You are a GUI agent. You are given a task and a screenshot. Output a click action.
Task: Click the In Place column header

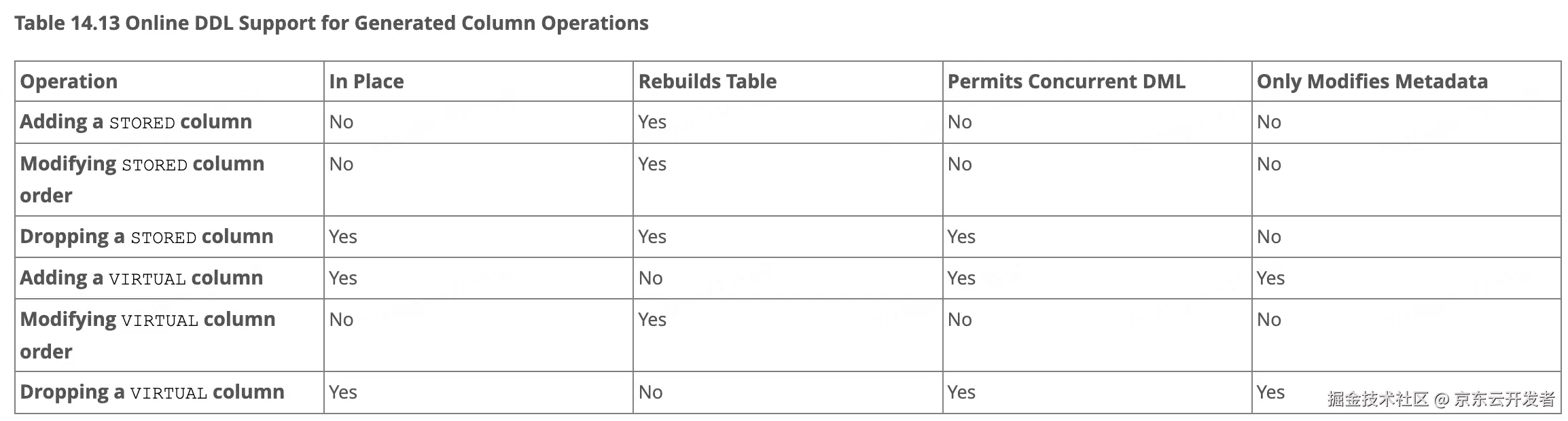366,81
